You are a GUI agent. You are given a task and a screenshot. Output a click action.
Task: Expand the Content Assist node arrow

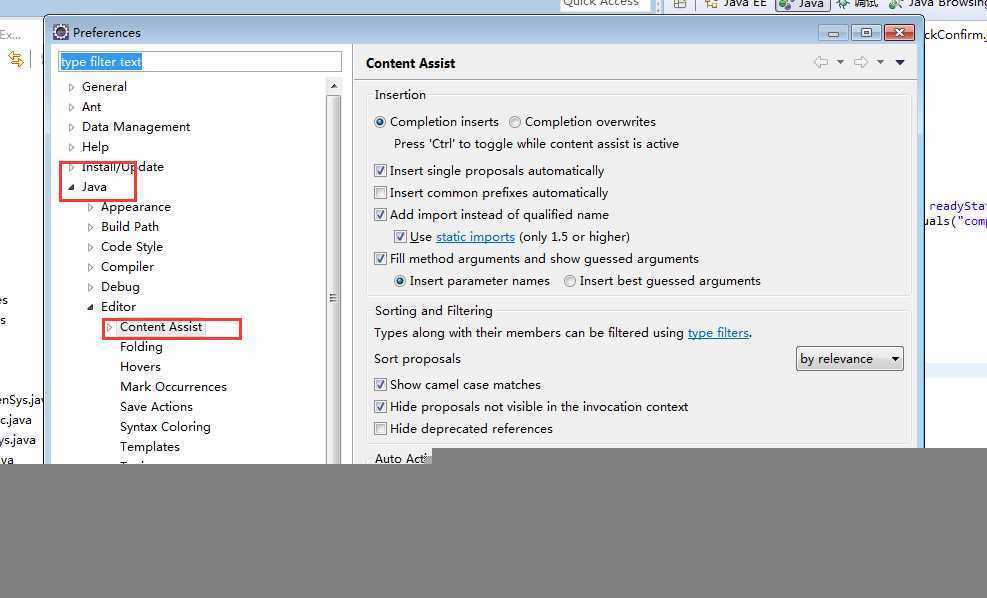point(110,327)
